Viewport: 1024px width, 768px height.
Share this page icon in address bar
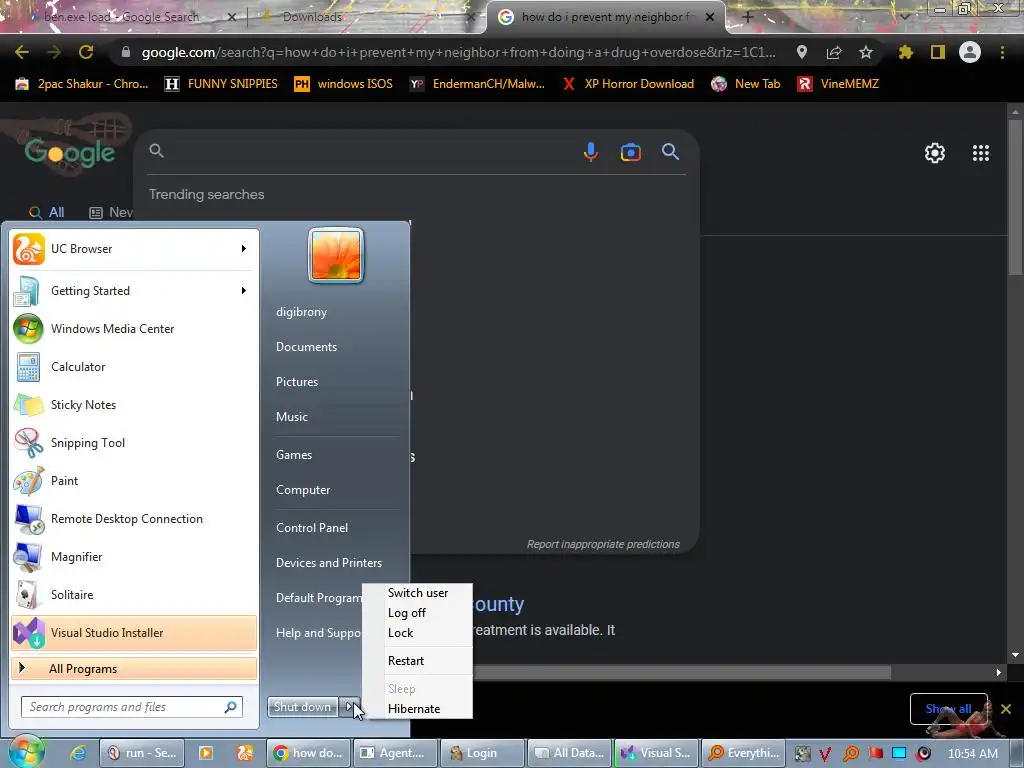pyautogui.click(x=833, y=52)
